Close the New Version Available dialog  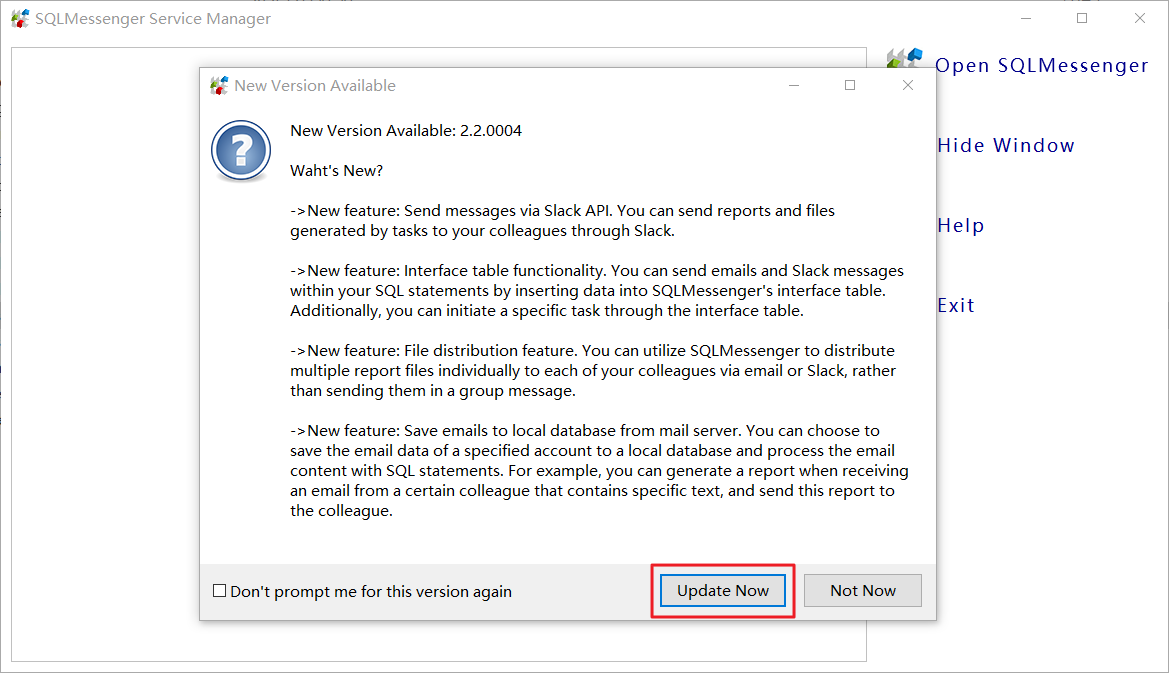(x=908, y=86)
